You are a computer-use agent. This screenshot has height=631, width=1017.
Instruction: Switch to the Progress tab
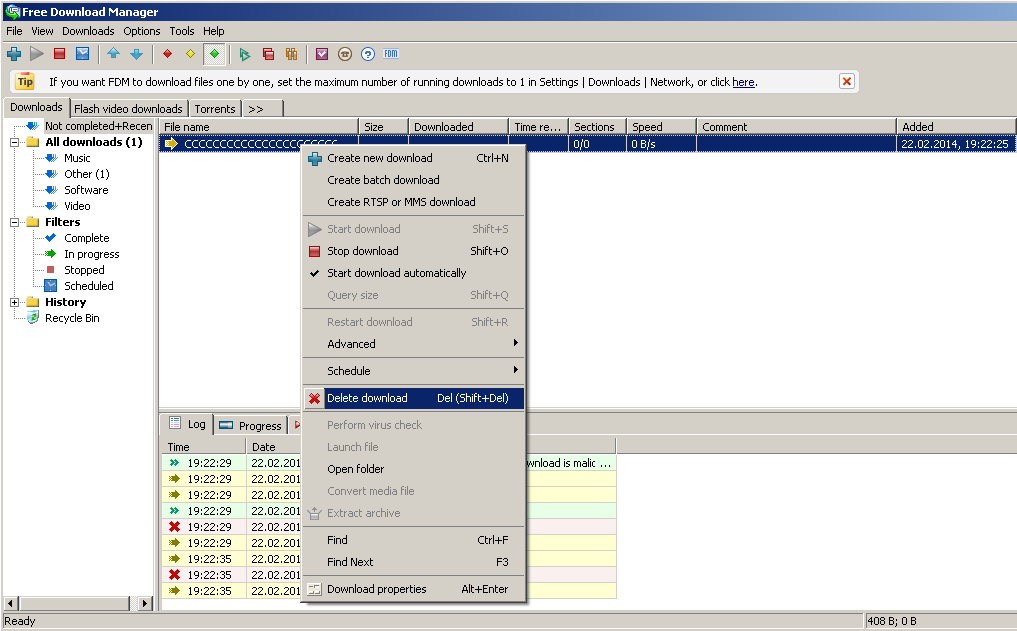(251, 425)
